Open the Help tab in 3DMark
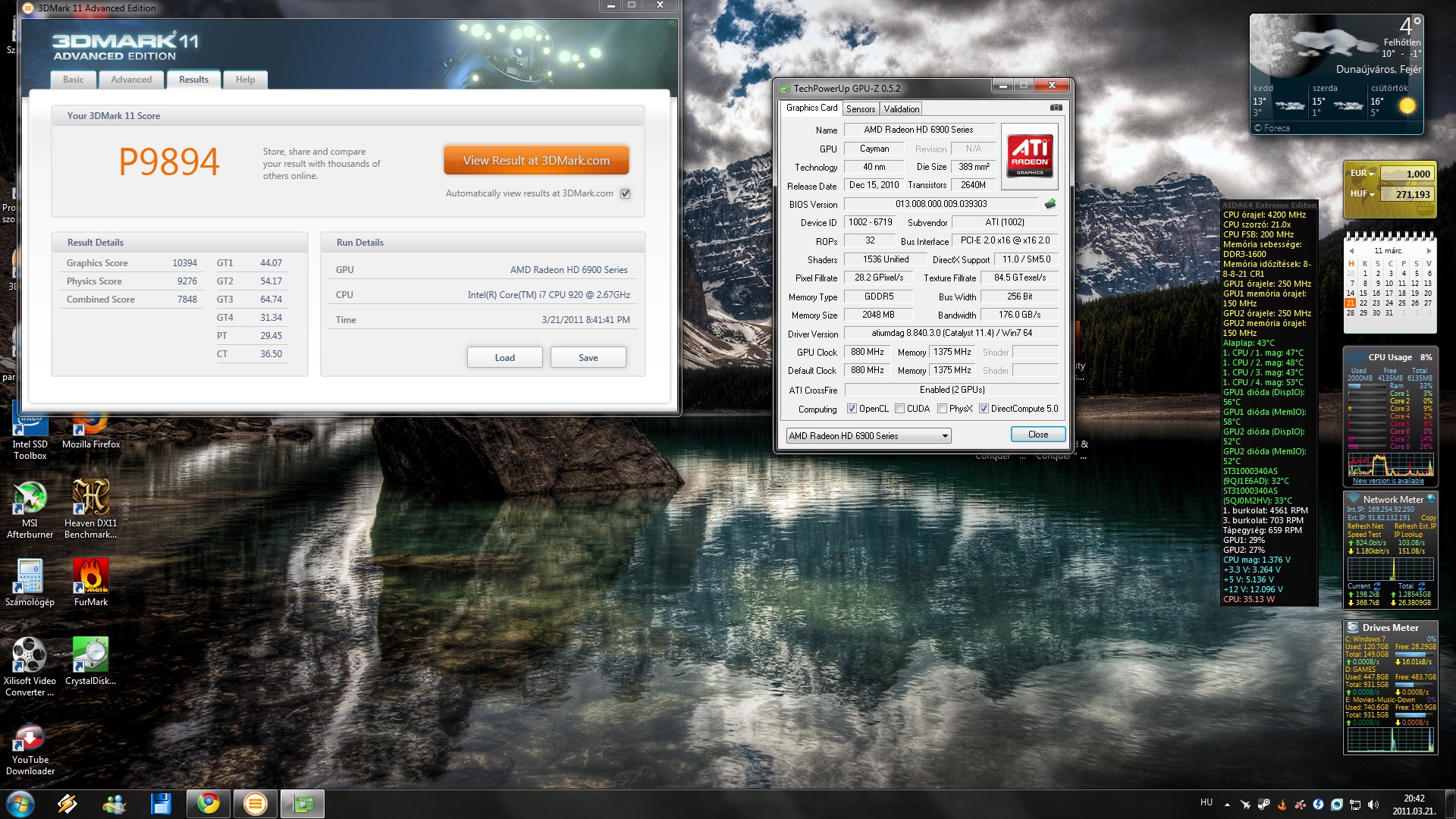The image size is (1456, 819). pyautogui.click(x=245, y=80)
